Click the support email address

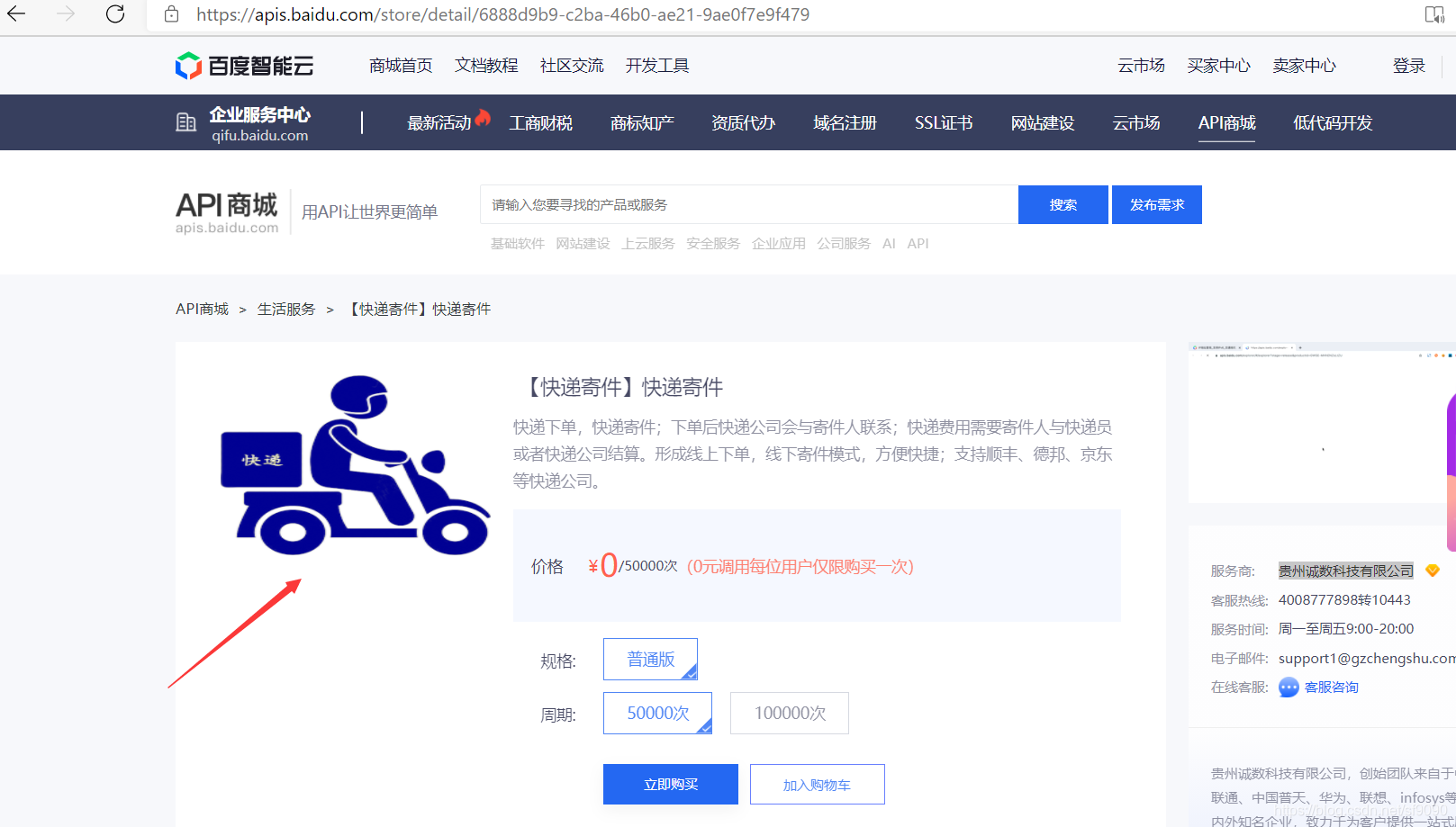pos(1367,659)
